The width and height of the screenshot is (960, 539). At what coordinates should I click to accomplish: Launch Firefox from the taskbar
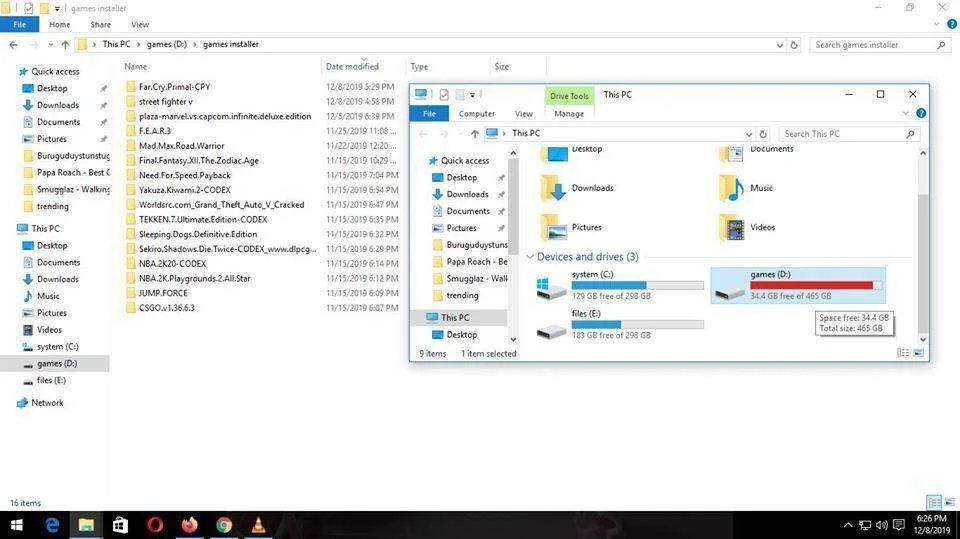pos(190,525)
